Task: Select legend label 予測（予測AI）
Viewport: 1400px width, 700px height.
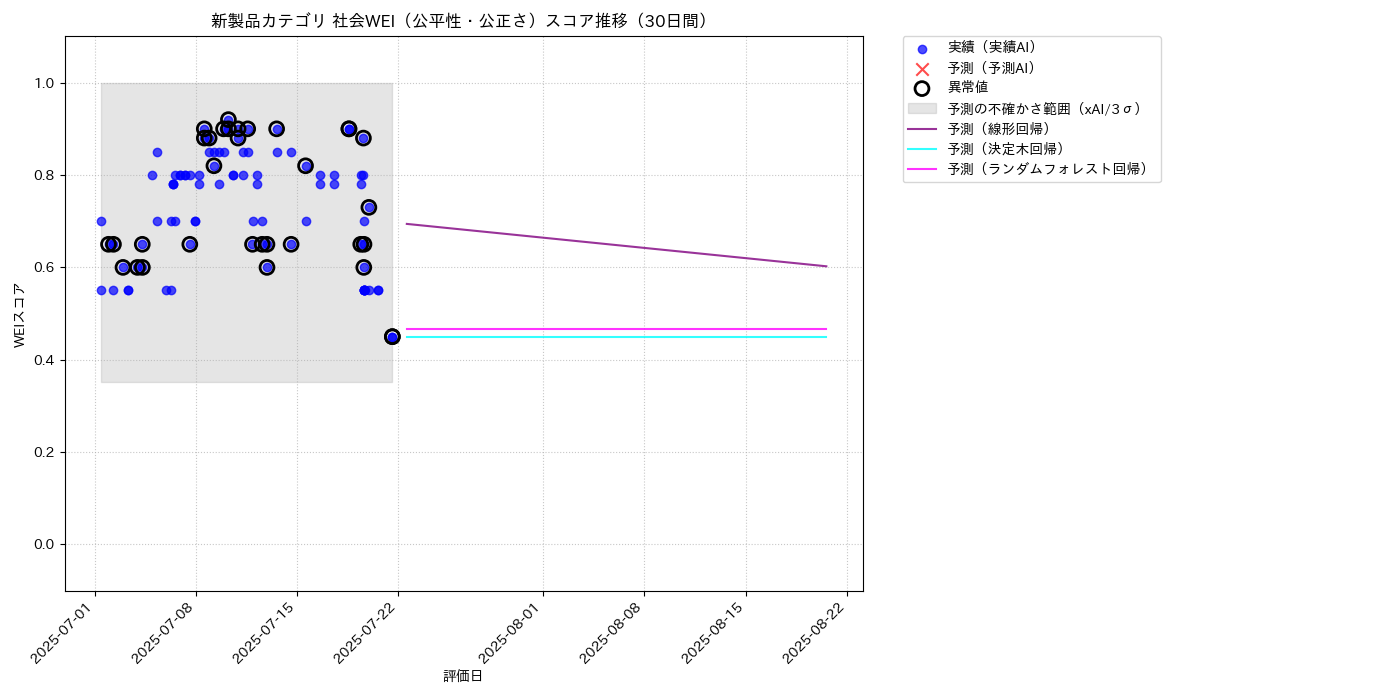Action: coord(995,68)
